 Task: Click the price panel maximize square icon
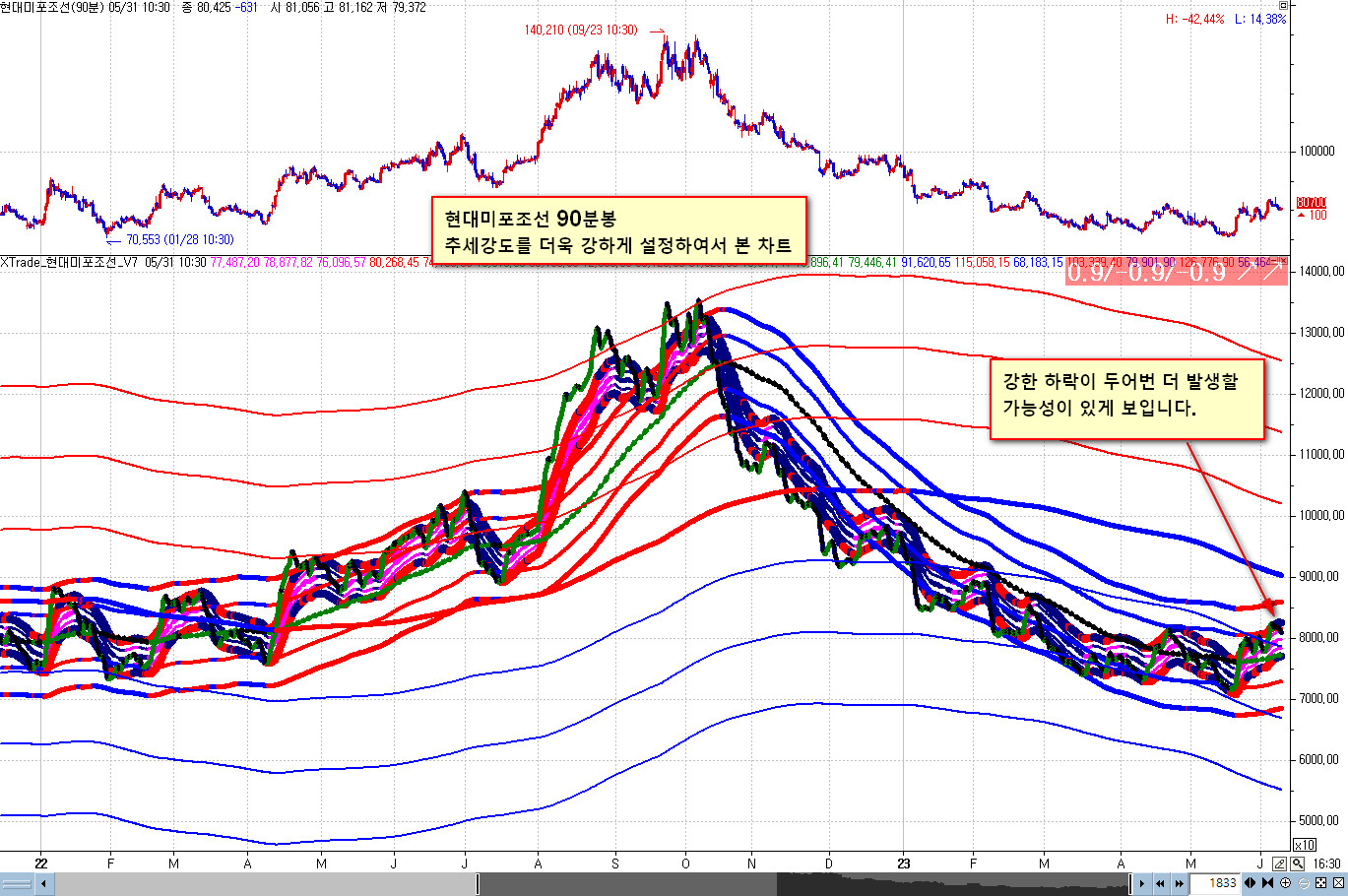coord(1282,6)
